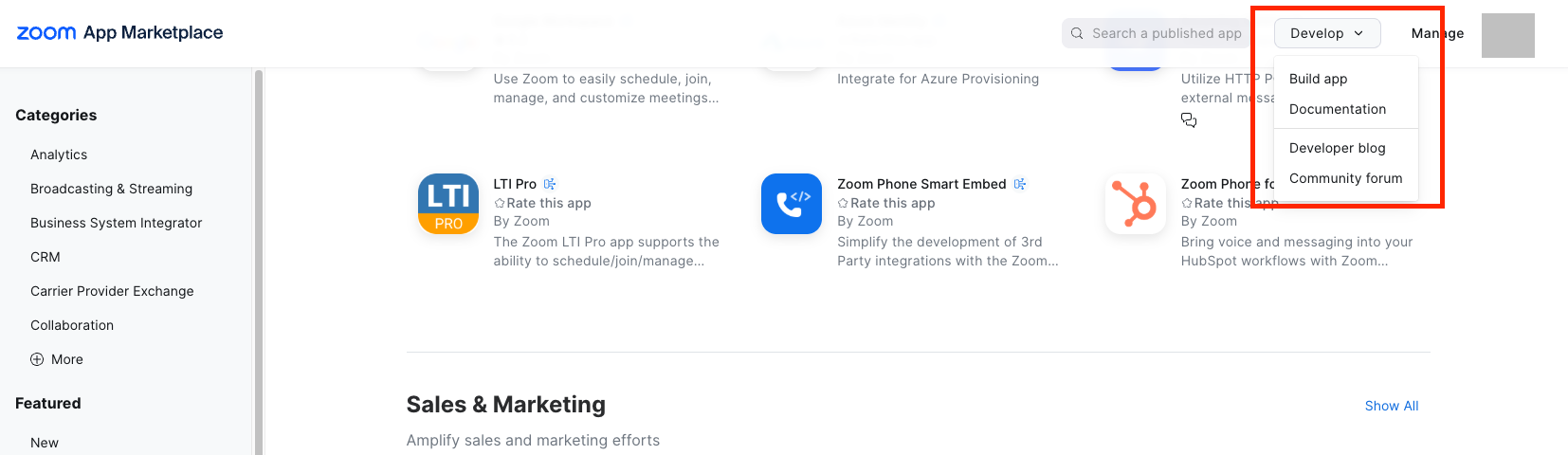The width and height of the screenshot is (1568, 455).
Task: Expand More categories in sidebar
Action: pos(66,359)
